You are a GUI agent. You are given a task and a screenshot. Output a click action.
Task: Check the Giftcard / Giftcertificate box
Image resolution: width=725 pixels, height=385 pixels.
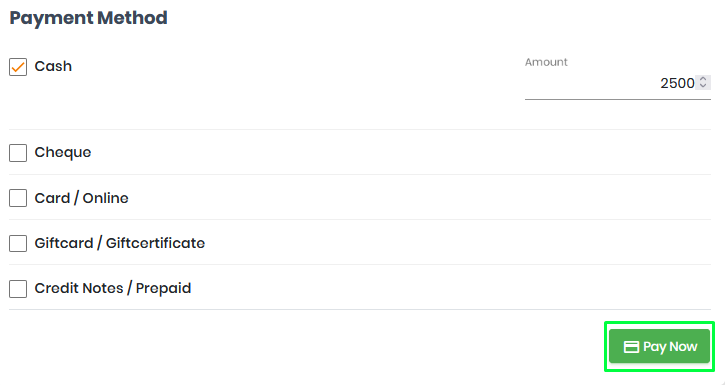[18, 243]
